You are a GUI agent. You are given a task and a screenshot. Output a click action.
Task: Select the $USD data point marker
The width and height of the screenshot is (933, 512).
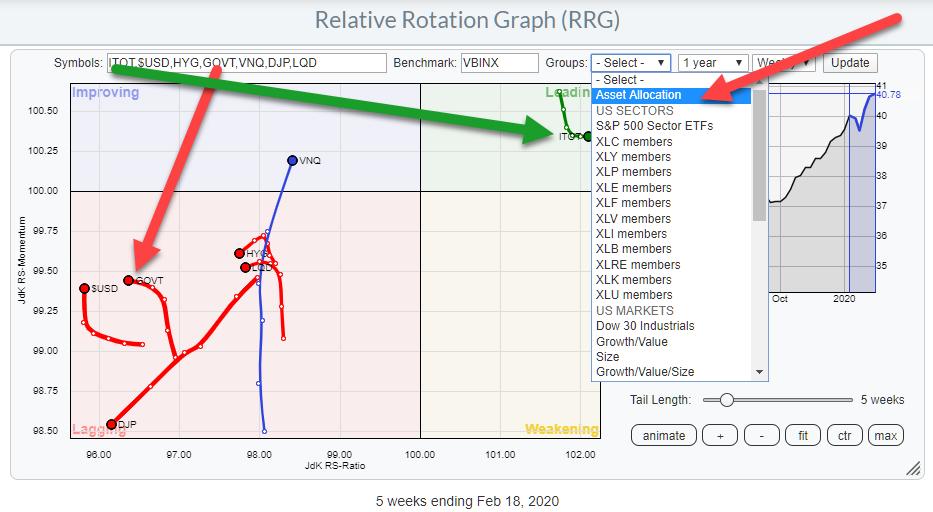click(84, 288)
